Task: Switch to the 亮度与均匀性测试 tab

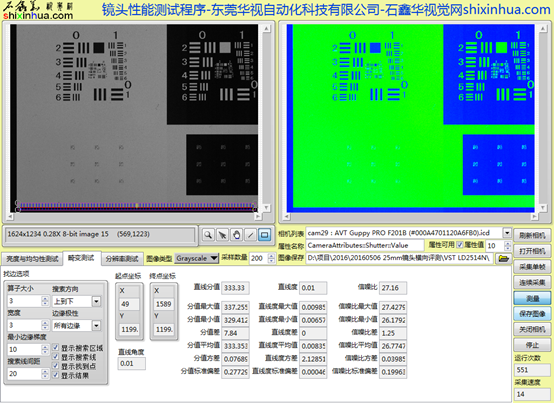Action: coord(32,259)
